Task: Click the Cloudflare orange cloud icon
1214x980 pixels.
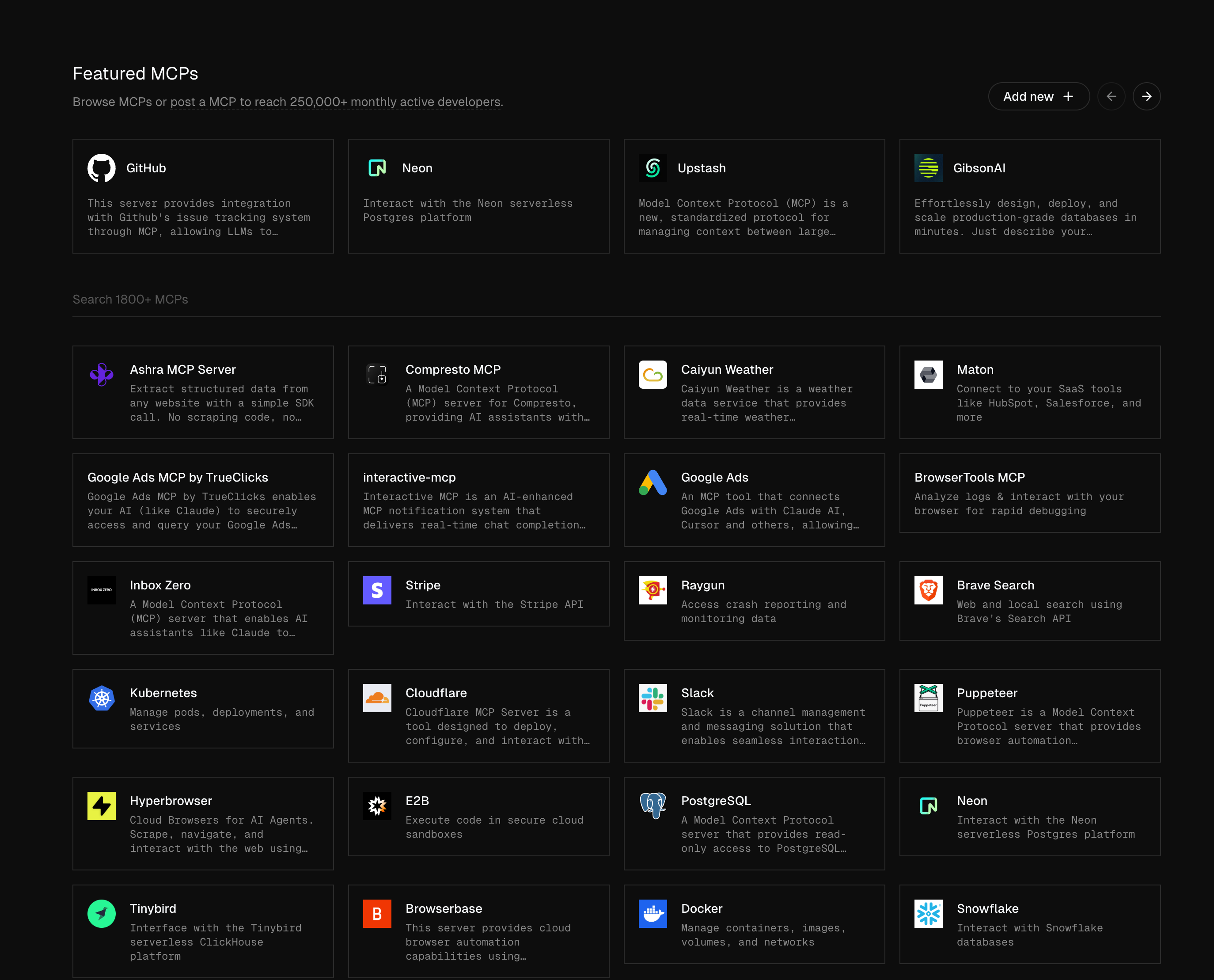Action: point(377,698)
